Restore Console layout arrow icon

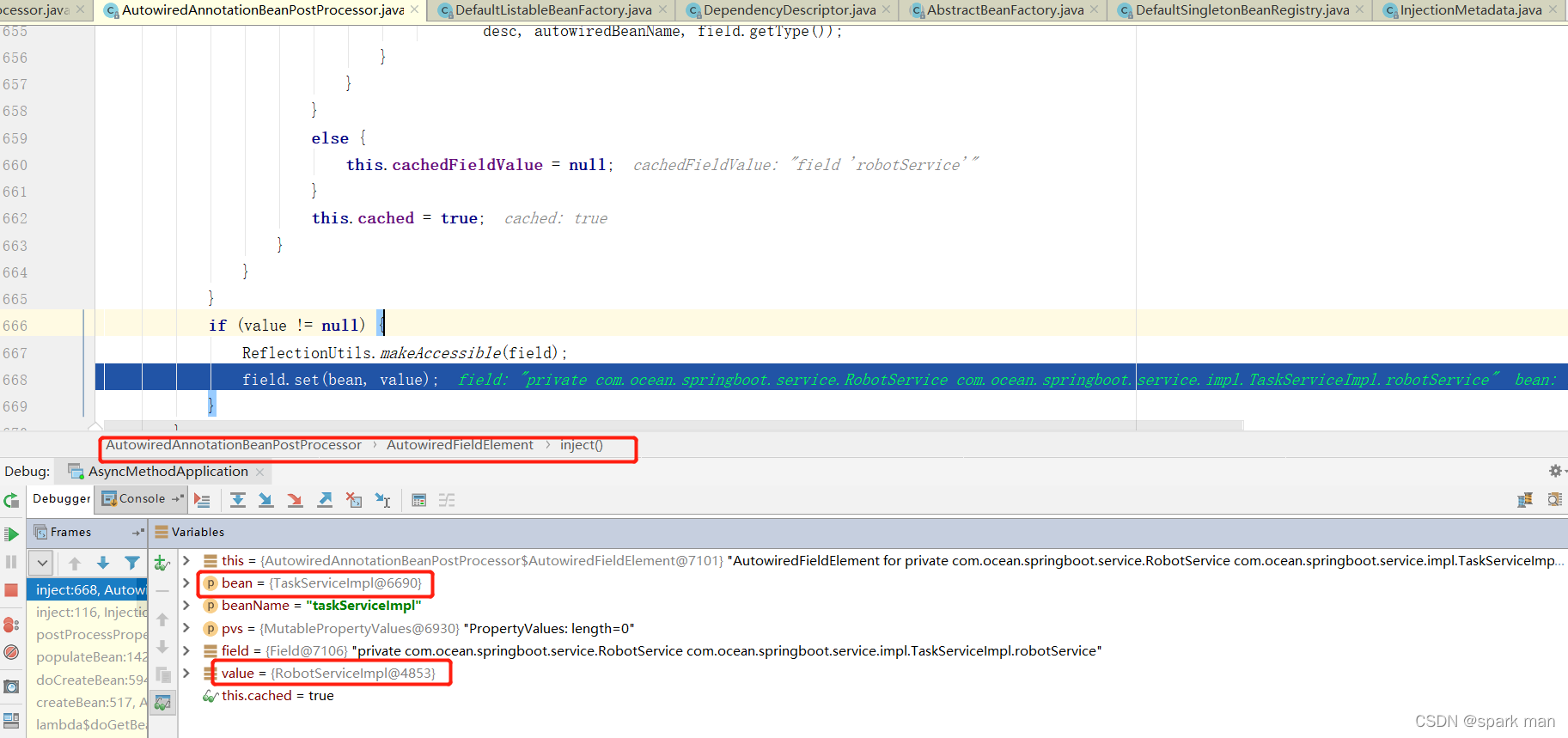coord(178,498)
